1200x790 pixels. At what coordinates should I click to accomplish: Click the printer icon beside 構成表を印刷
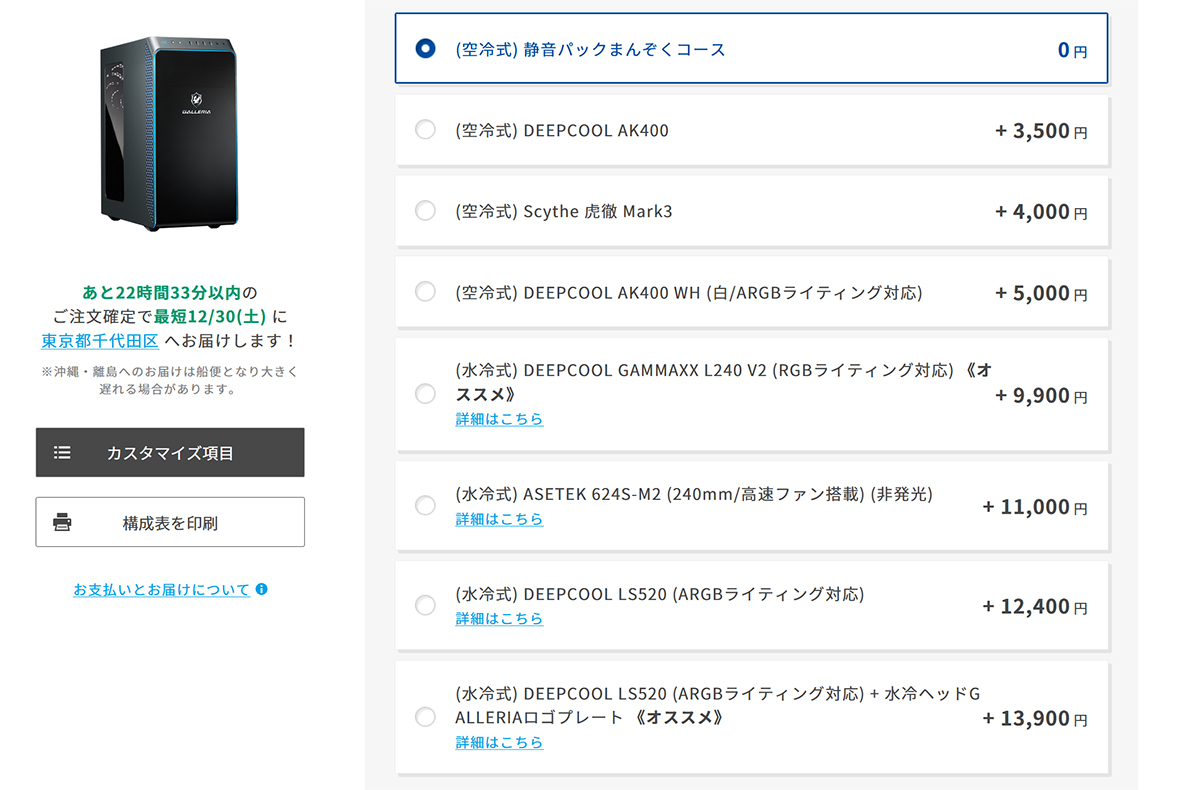click(x=62, y=522)
